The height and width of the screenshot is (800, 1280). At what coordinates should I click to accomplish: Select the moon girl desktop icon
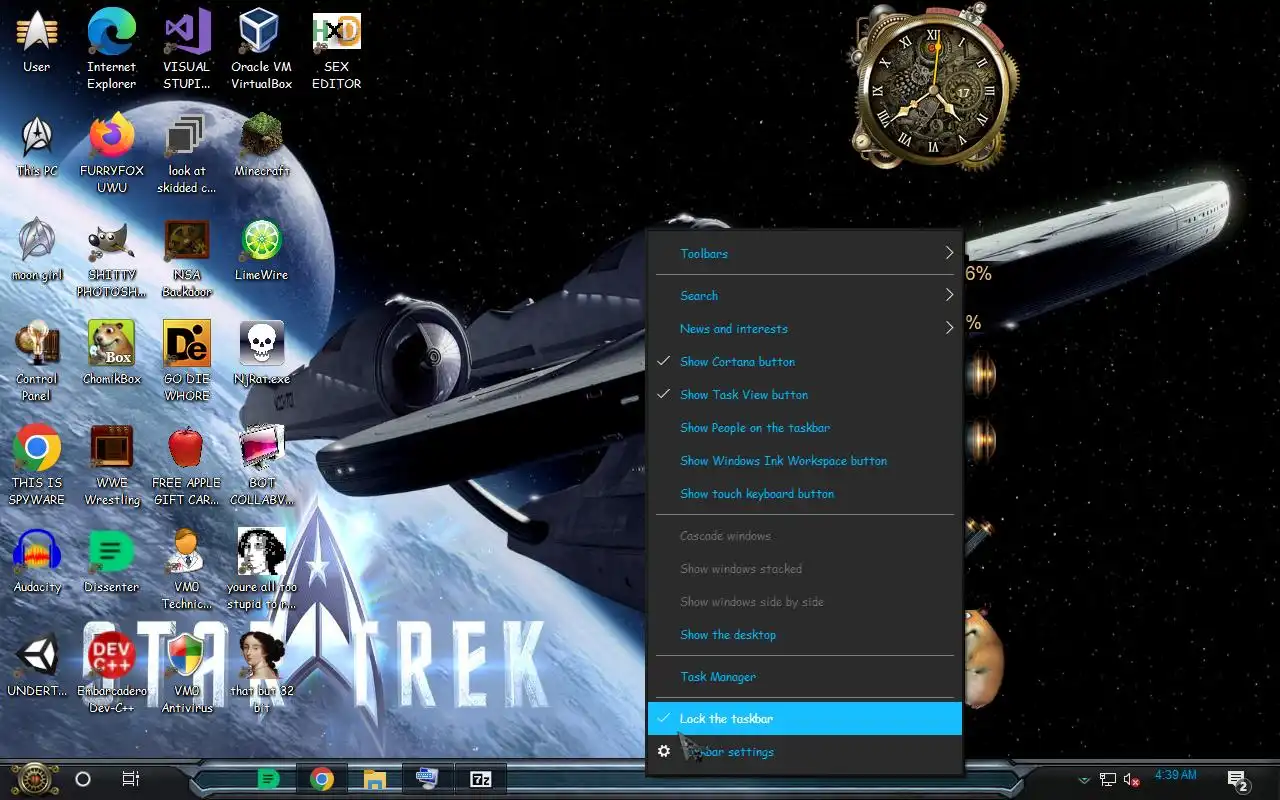pyautogui.click(x=37, y=250)
